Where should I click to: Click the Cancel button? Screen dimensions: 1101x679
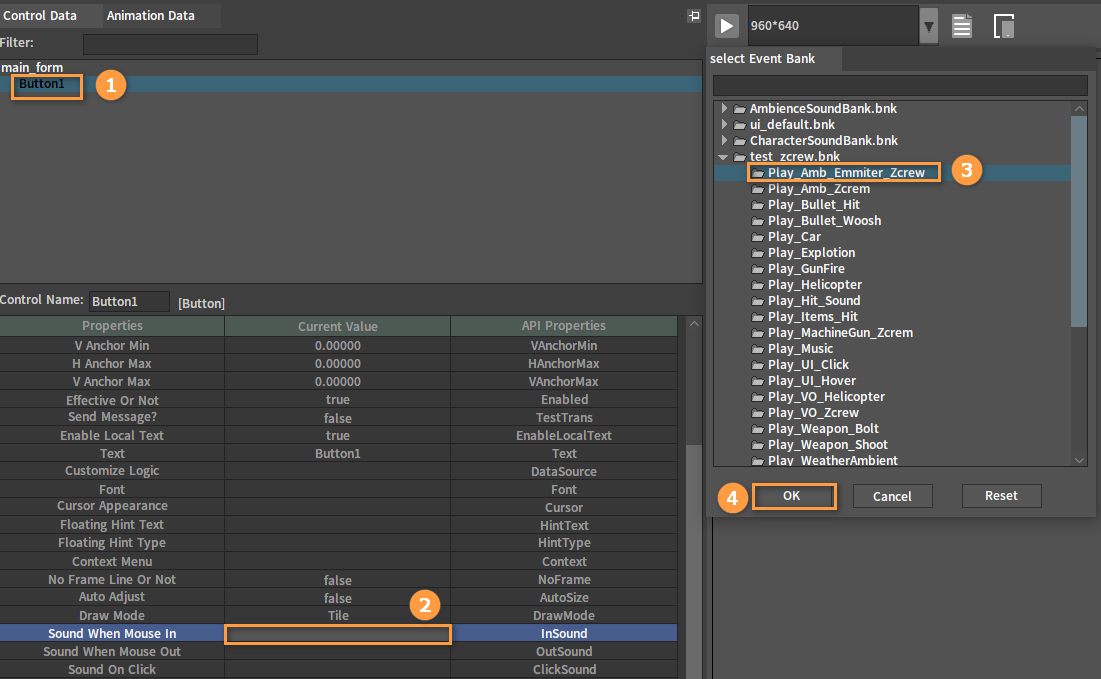(x=892, y=496)
